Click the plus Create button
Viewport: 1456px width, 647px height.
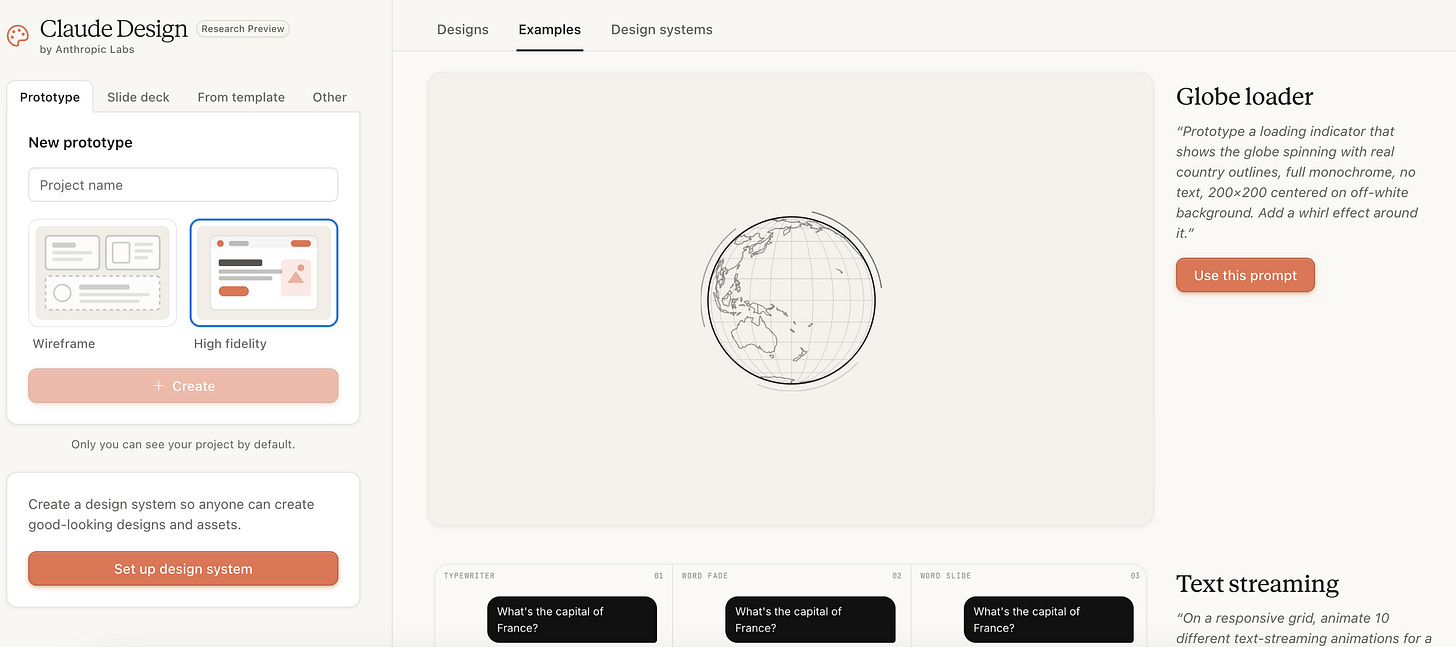coord(183,386)
